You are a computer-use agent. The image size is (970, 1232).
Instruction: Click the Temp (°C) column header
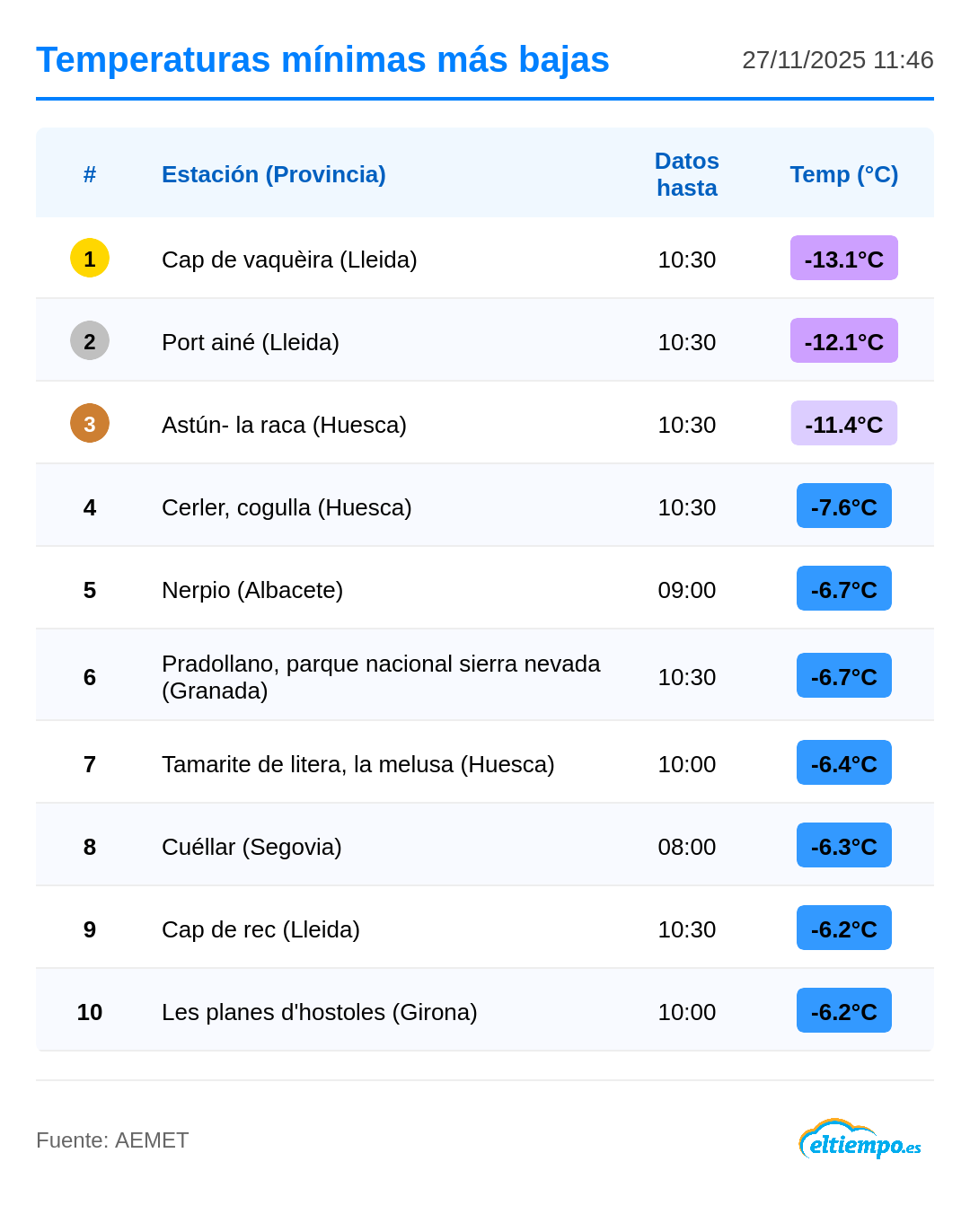(x=843, y=174)
